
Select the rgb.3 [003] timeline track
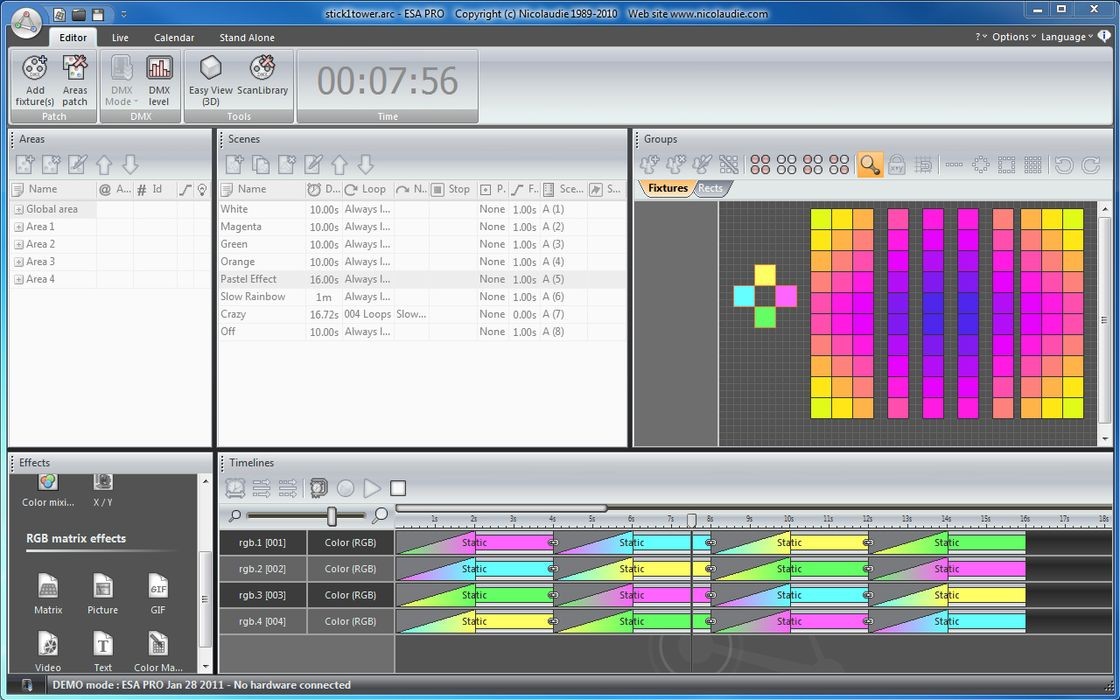(262, 595)
